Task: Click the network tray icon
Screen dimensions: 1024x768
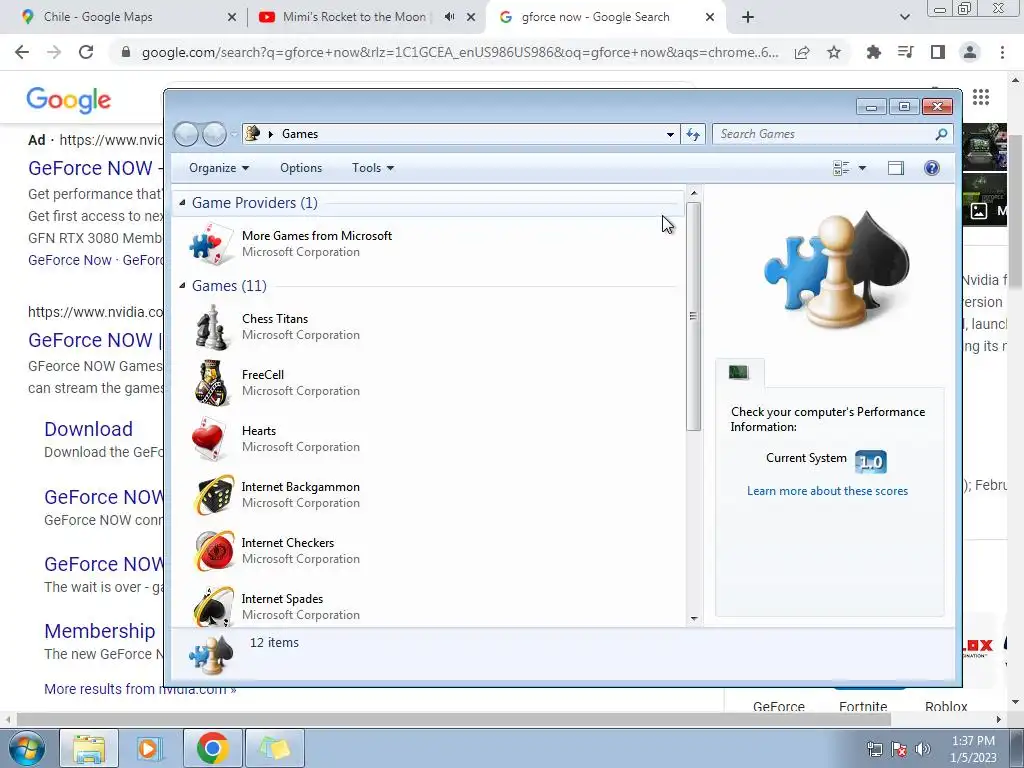Action: pos(874,749)
